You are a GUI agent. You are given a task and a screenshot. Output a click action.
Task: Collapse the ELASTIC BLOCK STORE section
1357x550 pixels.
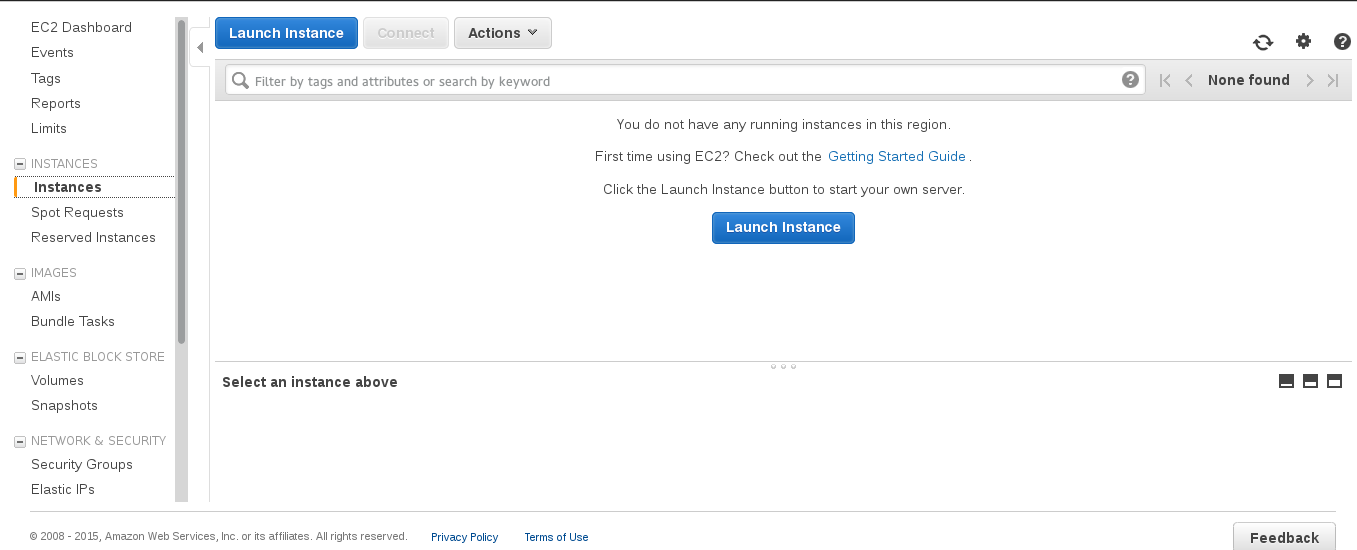pos(19,357)
